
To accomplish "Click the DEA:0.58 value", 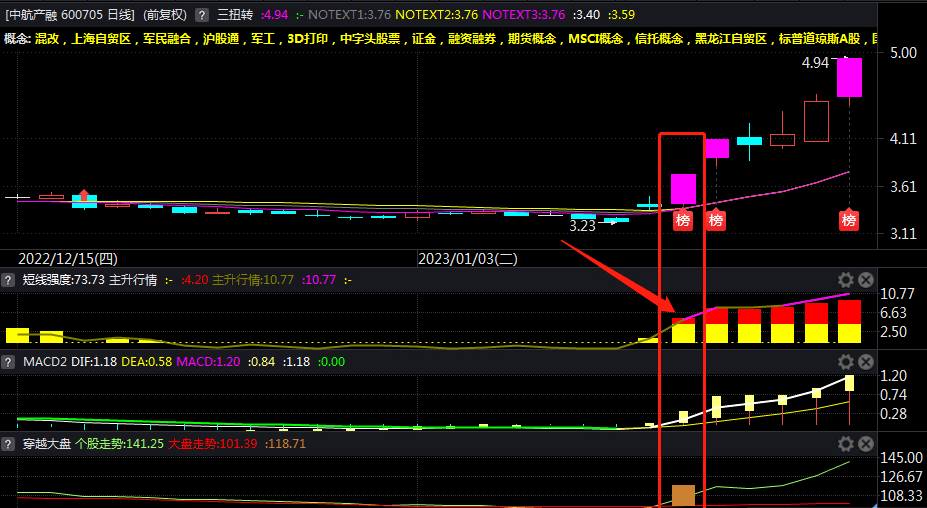I will point(146,361).
